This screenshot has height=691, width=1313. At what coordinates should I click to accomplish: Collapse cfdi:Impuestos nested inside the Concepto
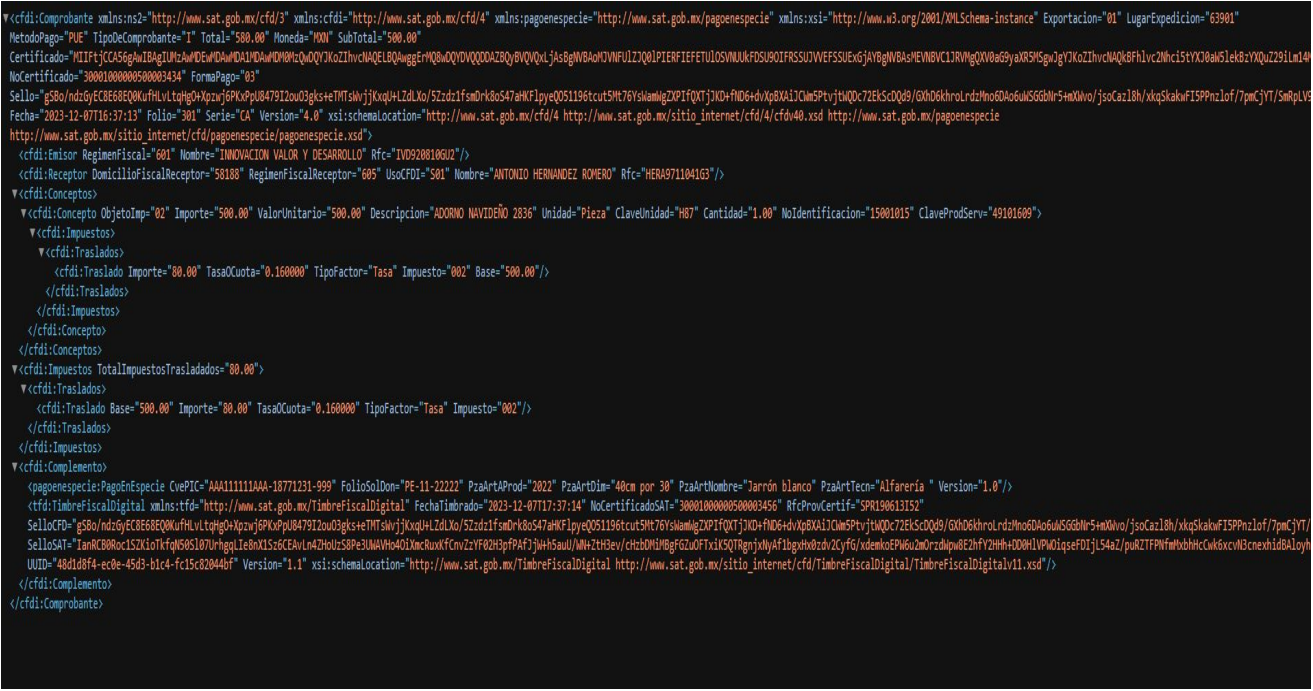(x=32, y=232)
